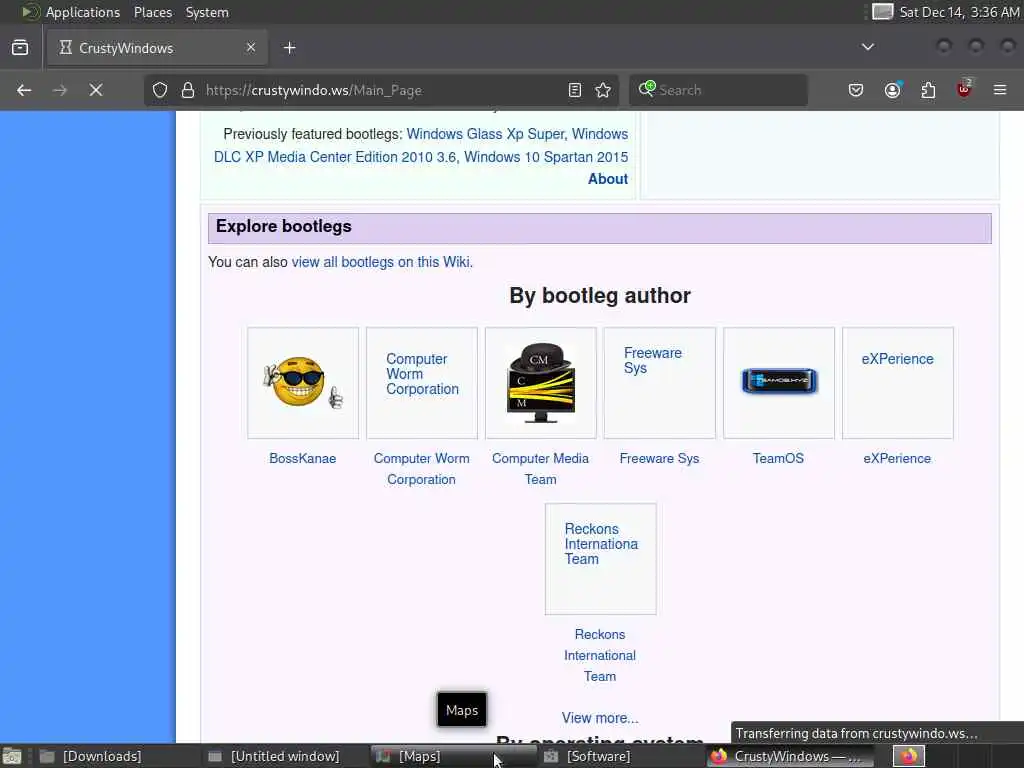The height and width of the screenshot is (768, 1024).
Task: Open tracking protection shield icon
Action: 160,90
